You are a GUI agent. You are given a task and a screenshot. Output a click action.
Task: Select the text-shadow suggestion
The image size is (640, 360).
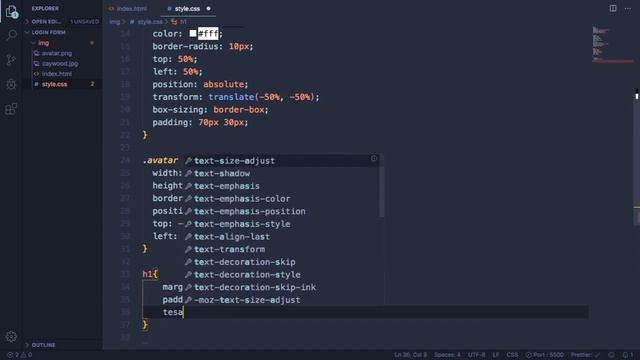click(282, 173)
